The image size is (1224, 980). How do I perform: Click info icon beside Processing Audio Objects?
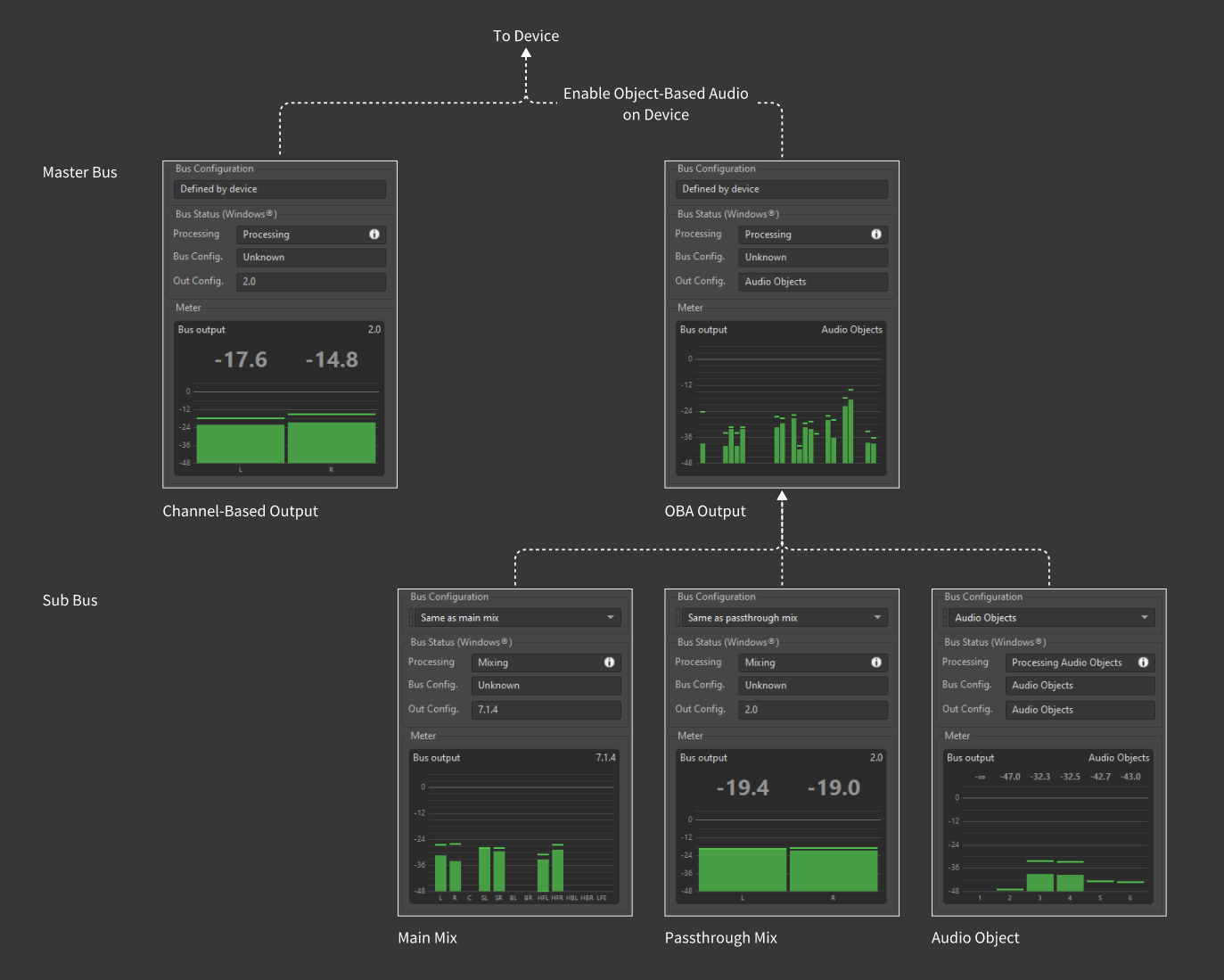click(1143, 663)
